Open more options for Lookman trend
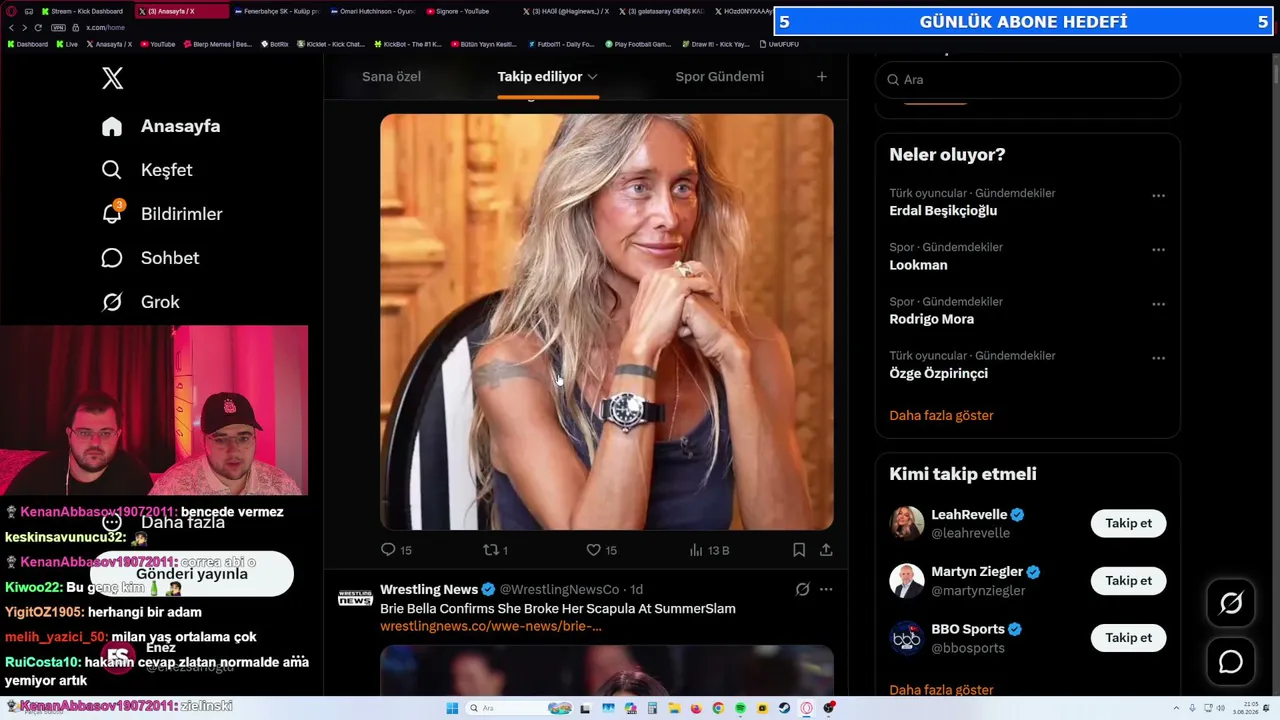Image resolution: width=1280 pixels, height=720 pixels. pos(1158,250)
